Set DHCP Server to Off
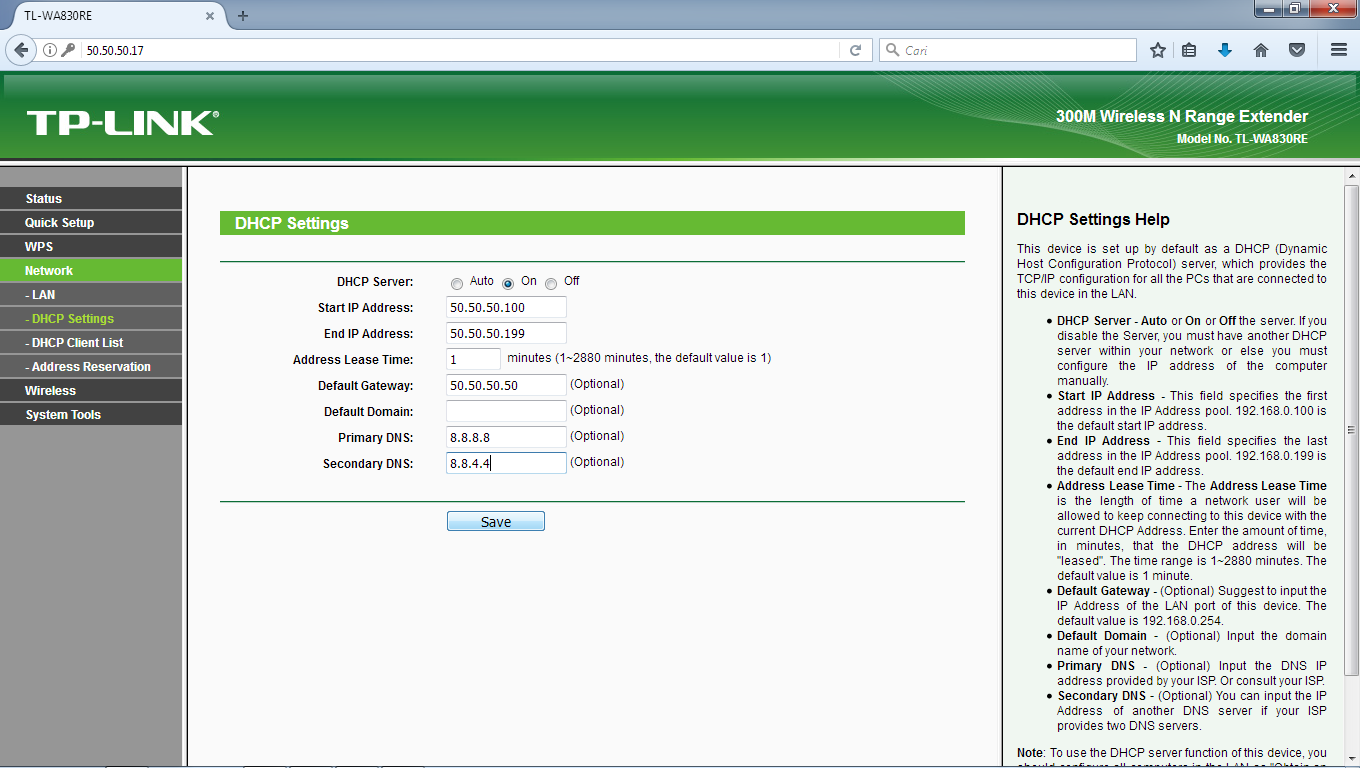 tap(551, 283)
